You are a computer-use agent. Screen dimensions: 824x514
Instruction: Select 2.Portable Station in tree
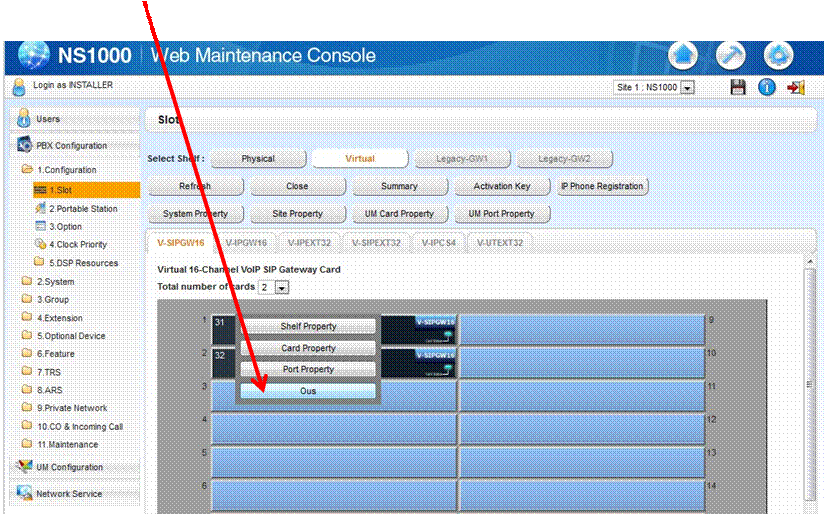[x=83, y=209]
